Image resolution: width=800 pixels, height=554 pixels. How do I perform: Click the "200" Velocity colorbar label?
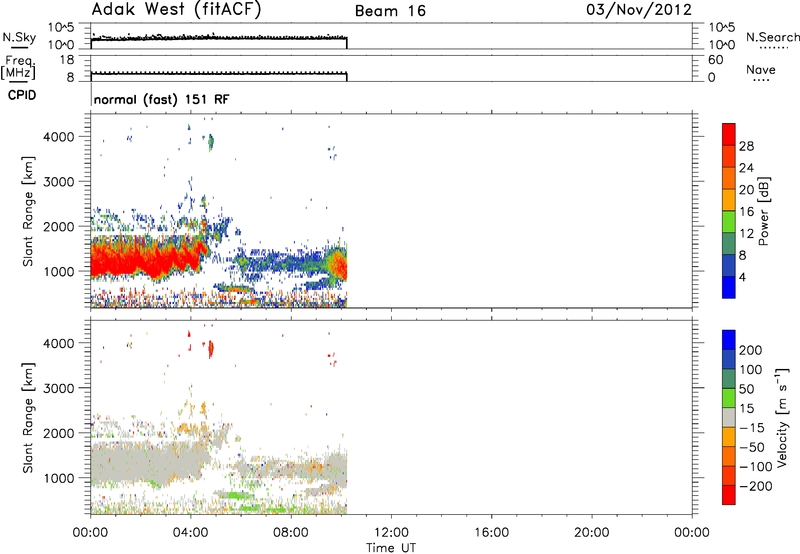tap(751, 350)
